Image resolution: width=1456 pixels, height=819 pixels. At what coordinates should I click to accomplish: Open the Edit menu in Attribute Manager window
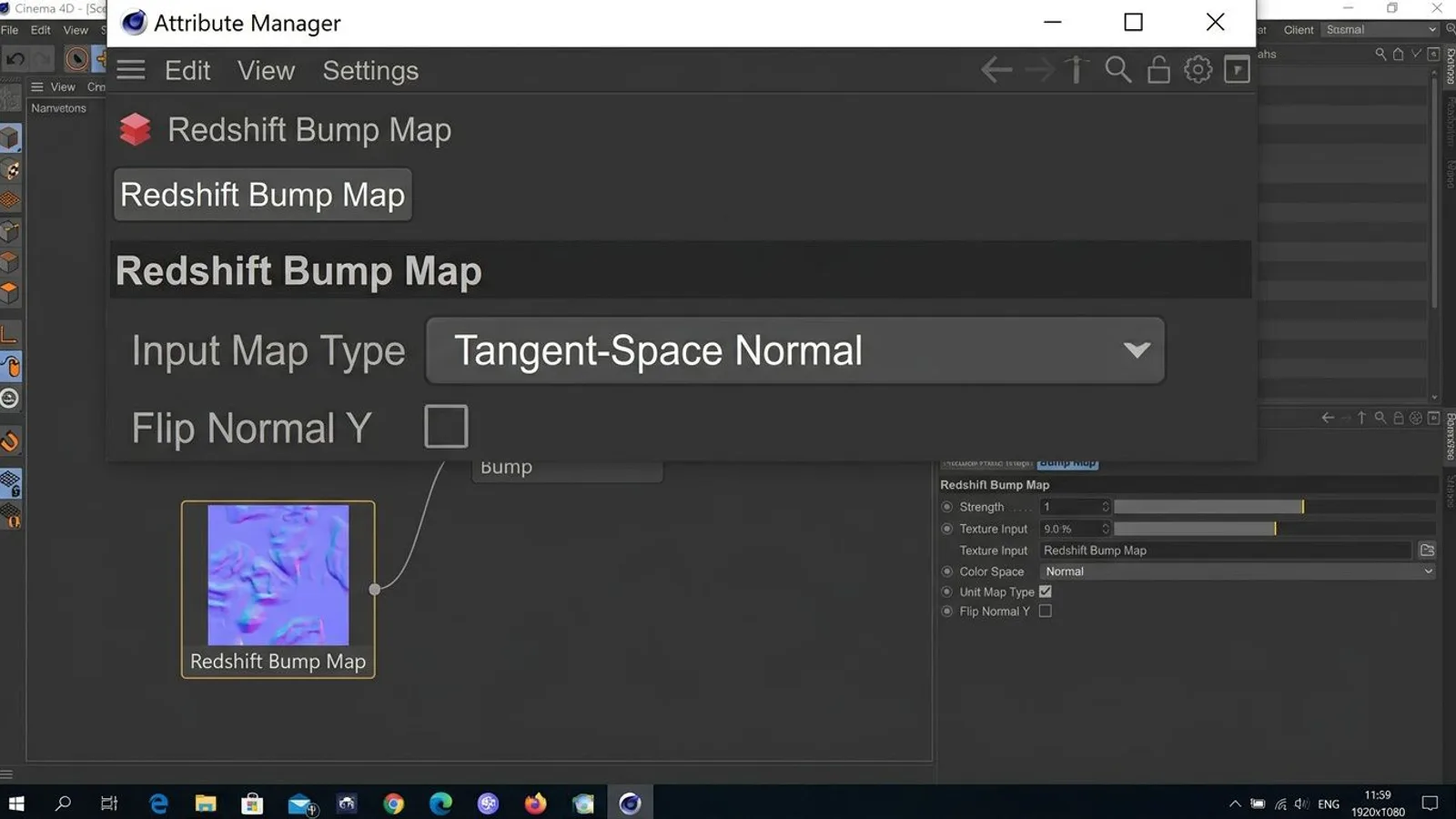(187, 71)
